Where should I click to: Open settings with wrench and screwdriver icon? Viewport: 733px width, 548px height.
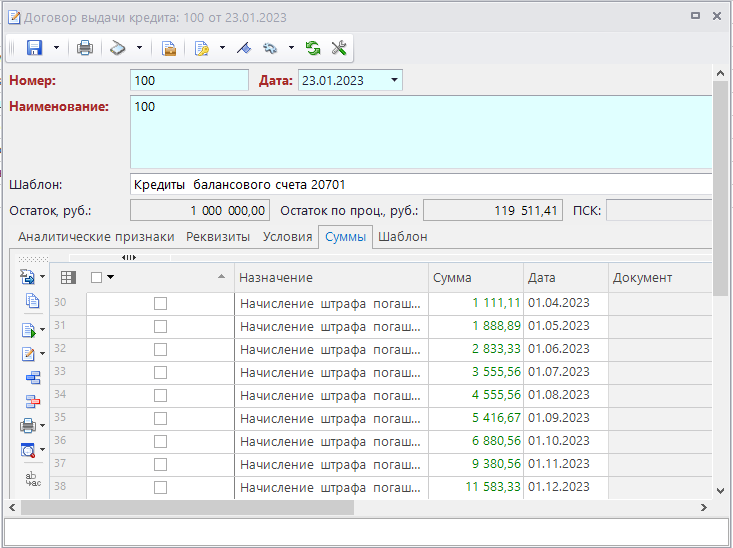pos(338,47)
